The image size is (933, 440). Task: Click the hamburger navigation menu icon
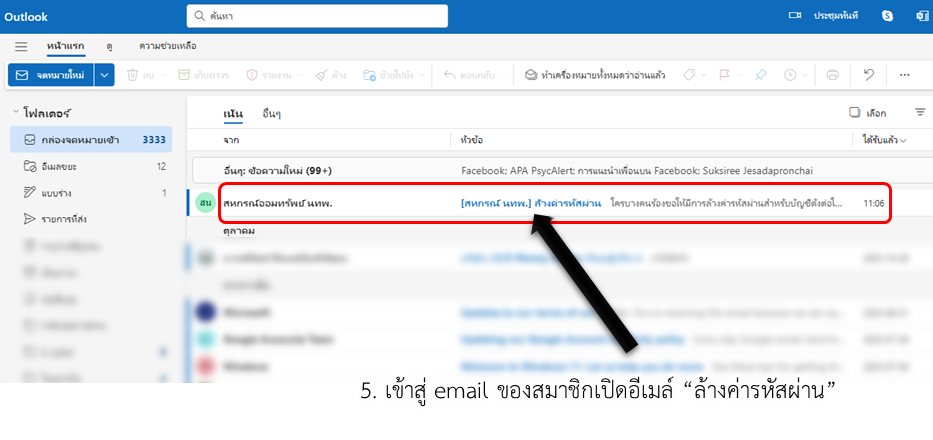point(21,46)
